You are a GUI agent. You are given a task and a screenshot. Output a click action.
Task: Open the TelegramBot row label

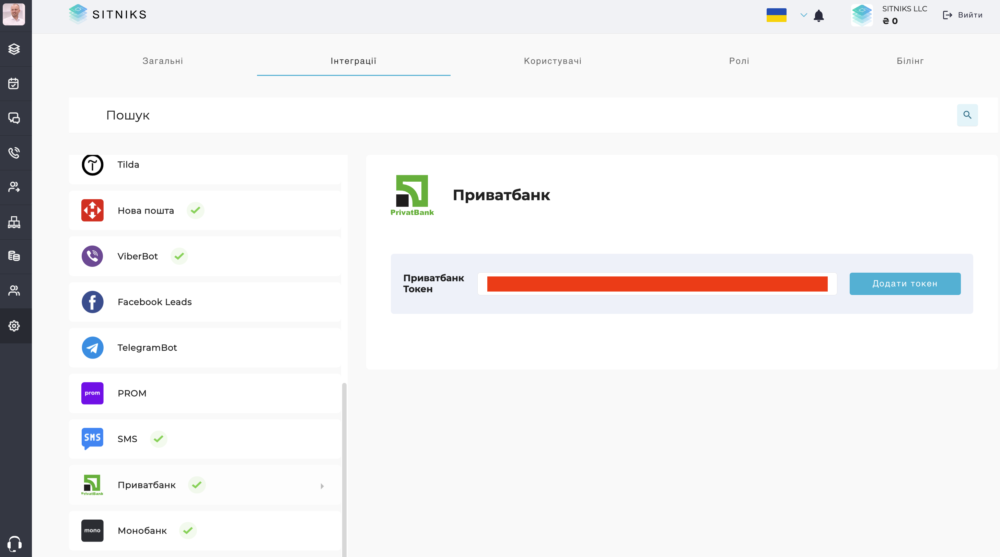147,348
